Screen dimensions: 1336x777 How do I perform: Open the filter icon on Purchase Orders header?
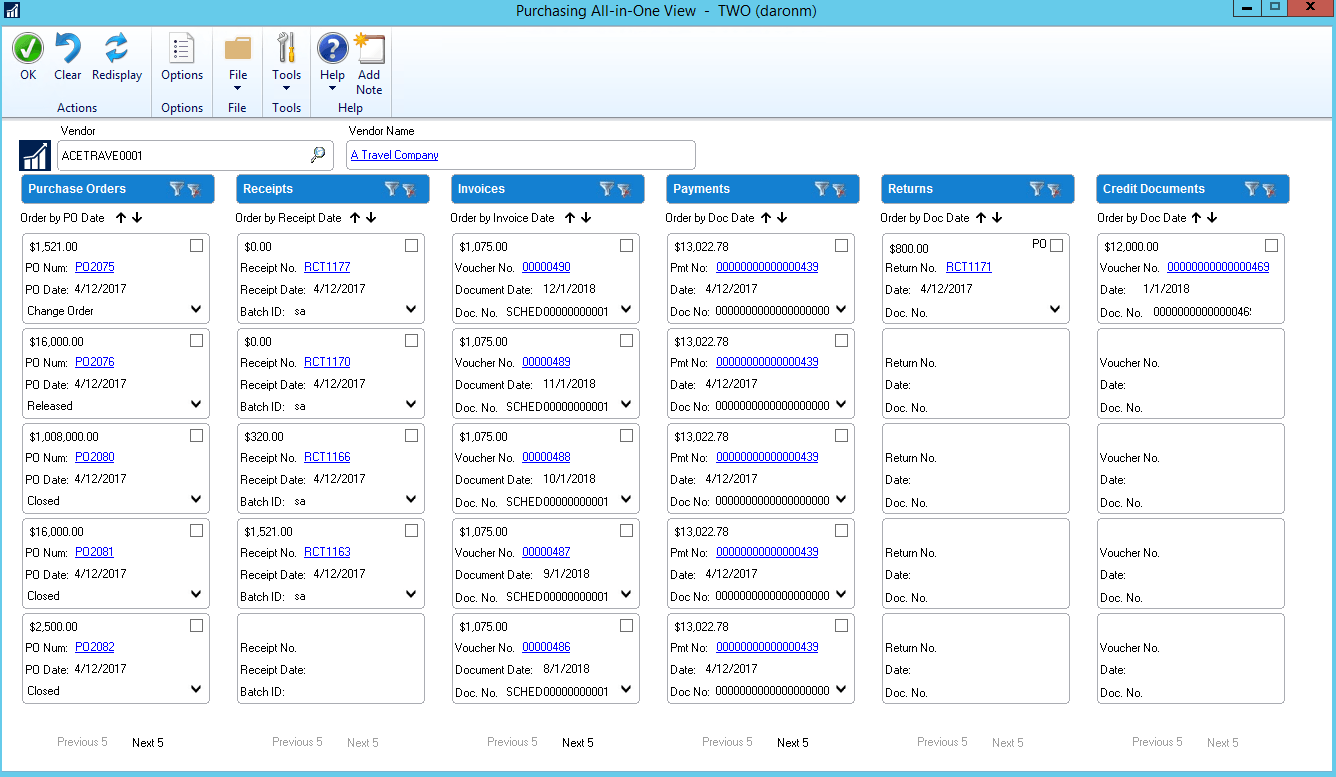coord(176,188)
